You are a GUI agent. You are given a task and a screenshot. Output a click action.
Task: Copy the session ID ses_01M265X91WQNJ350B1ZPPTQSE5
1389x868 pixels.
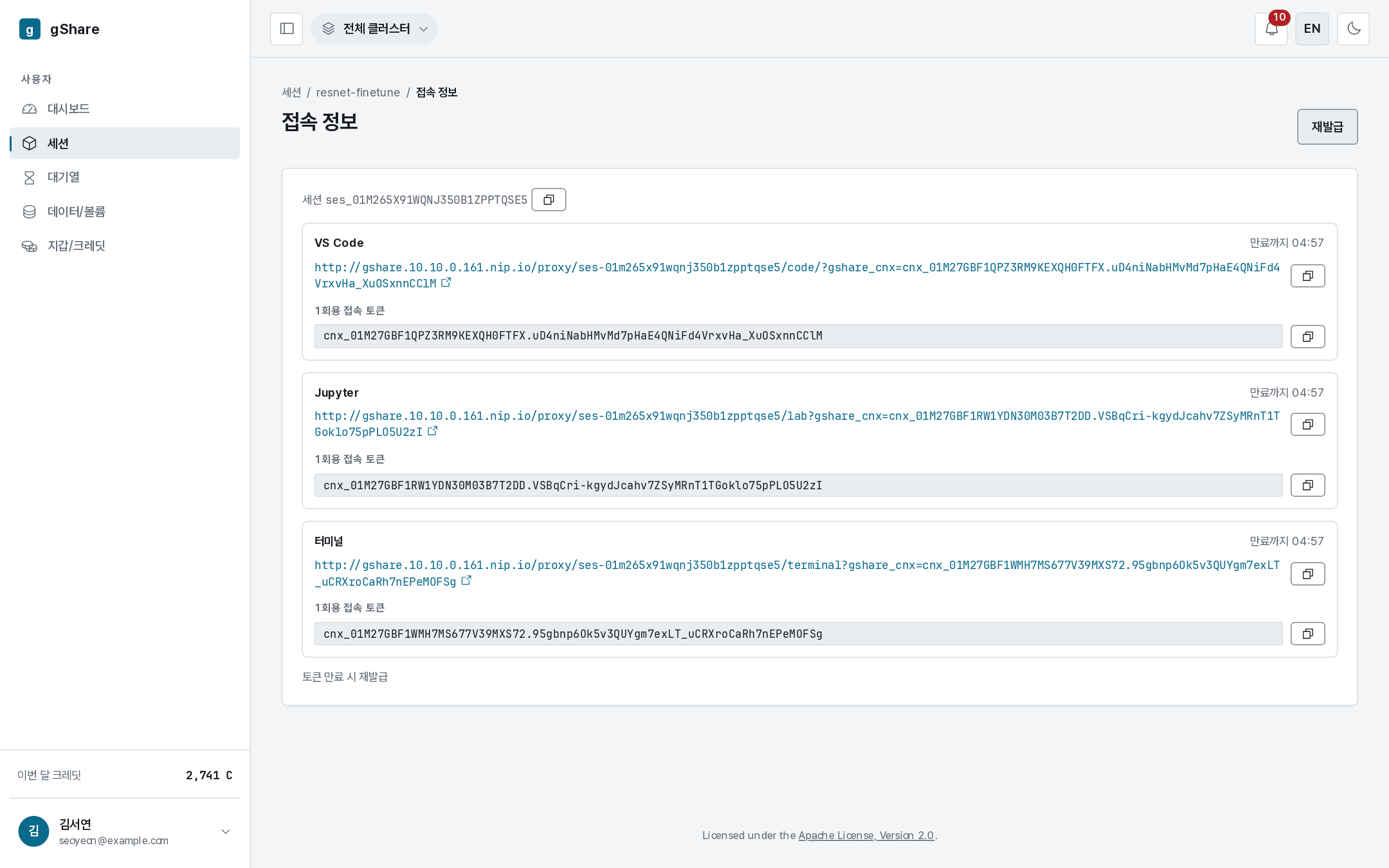click(x=549, y=199)
